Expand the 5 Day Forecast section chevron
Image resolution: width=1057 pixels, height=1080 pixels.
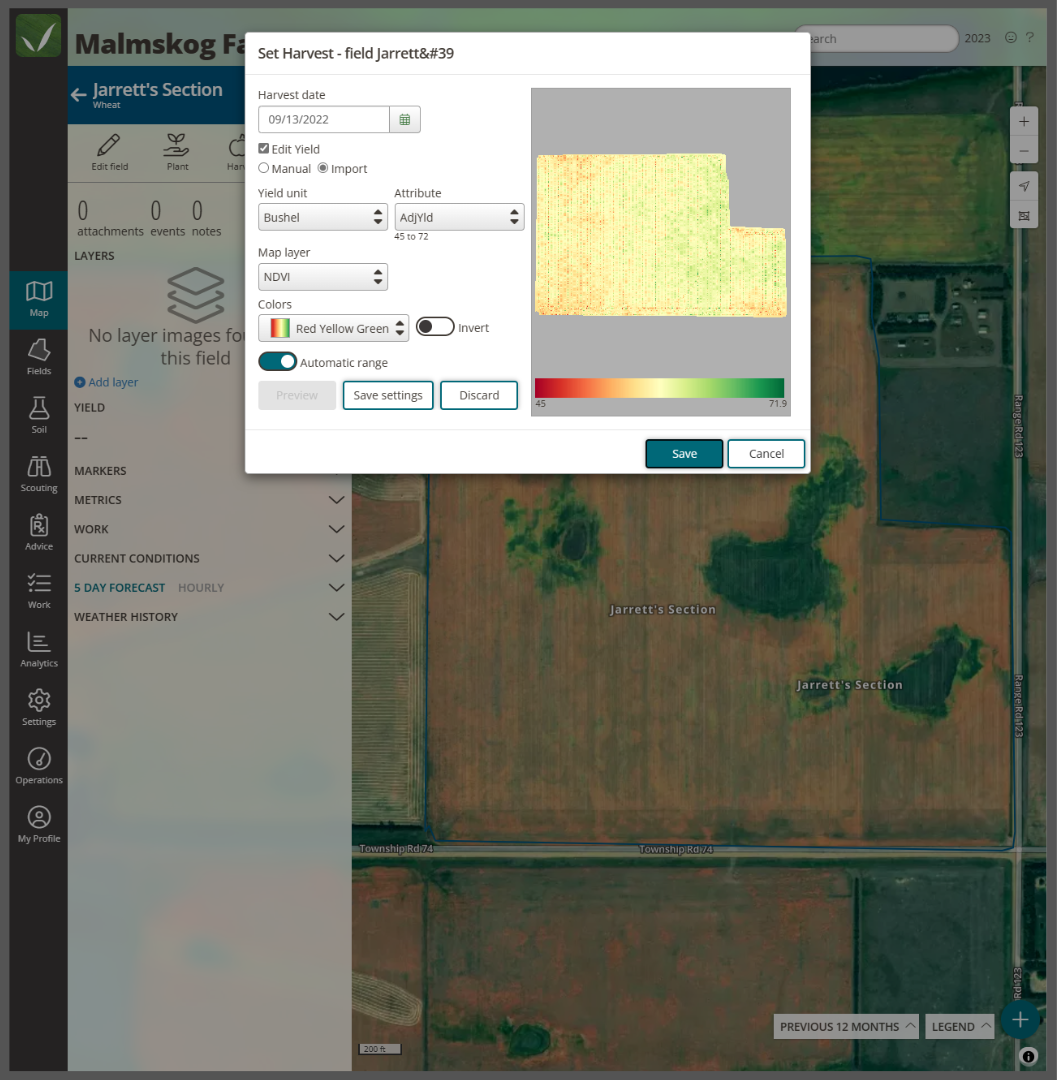tap(336, 588)
